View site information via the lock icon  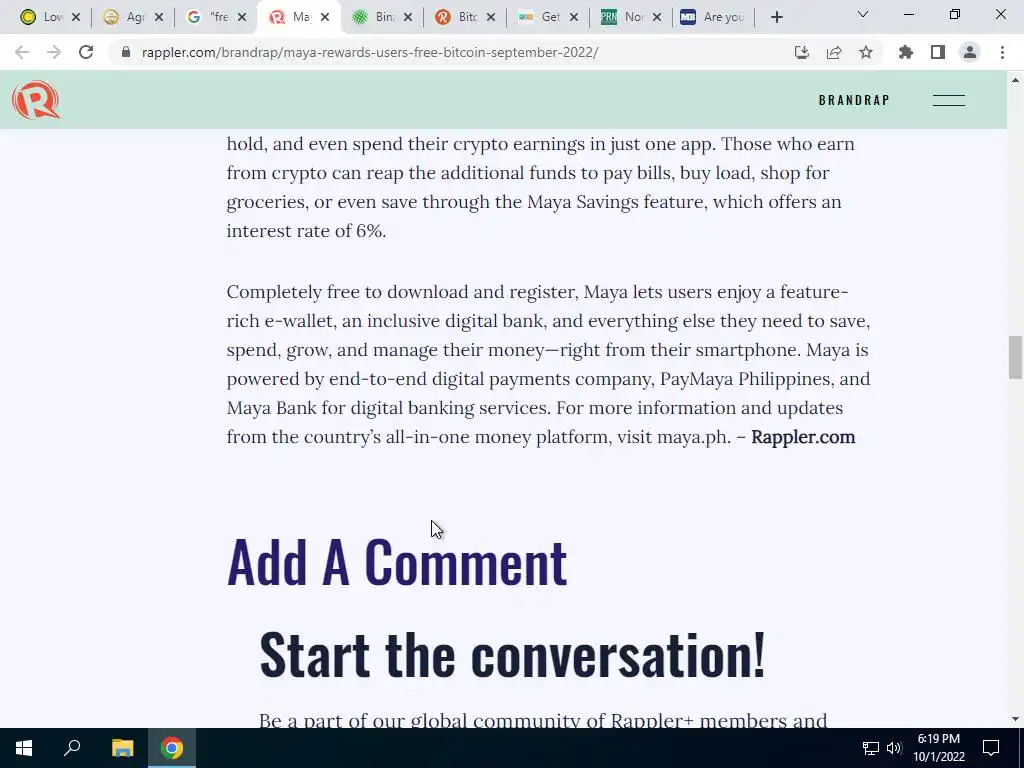coord(125,52)
